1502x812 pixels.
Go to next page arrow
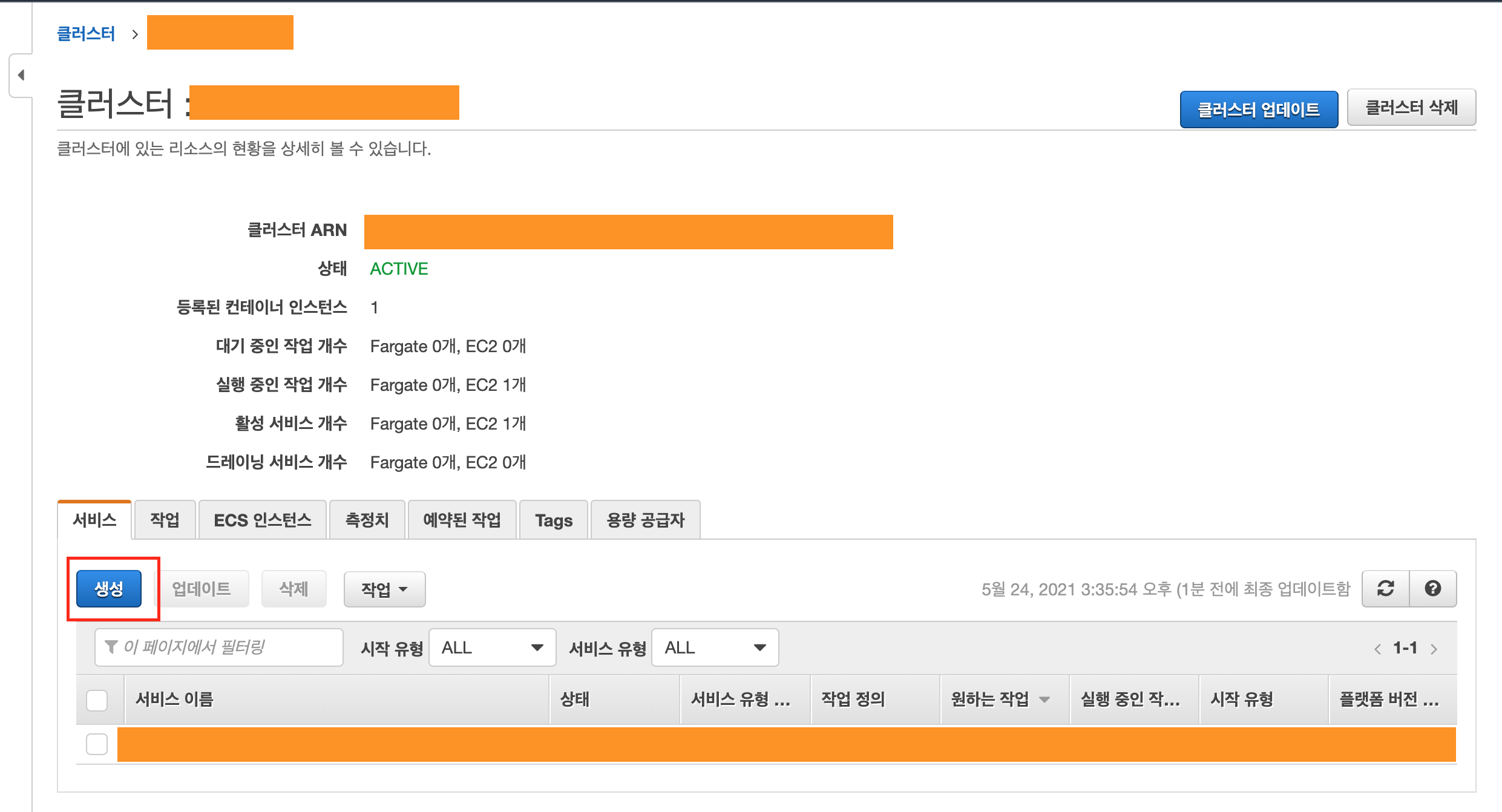1434,649
